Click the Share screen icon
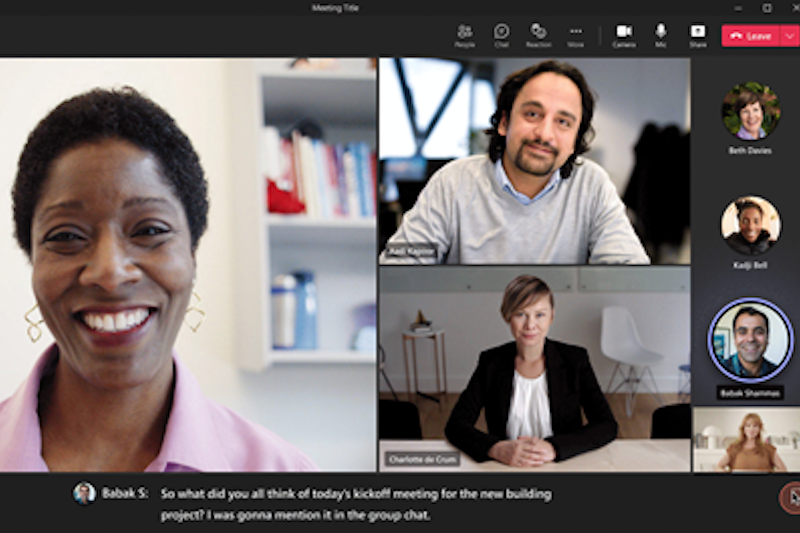The height and width of the screenshot is (533, 800). [697, 35]
